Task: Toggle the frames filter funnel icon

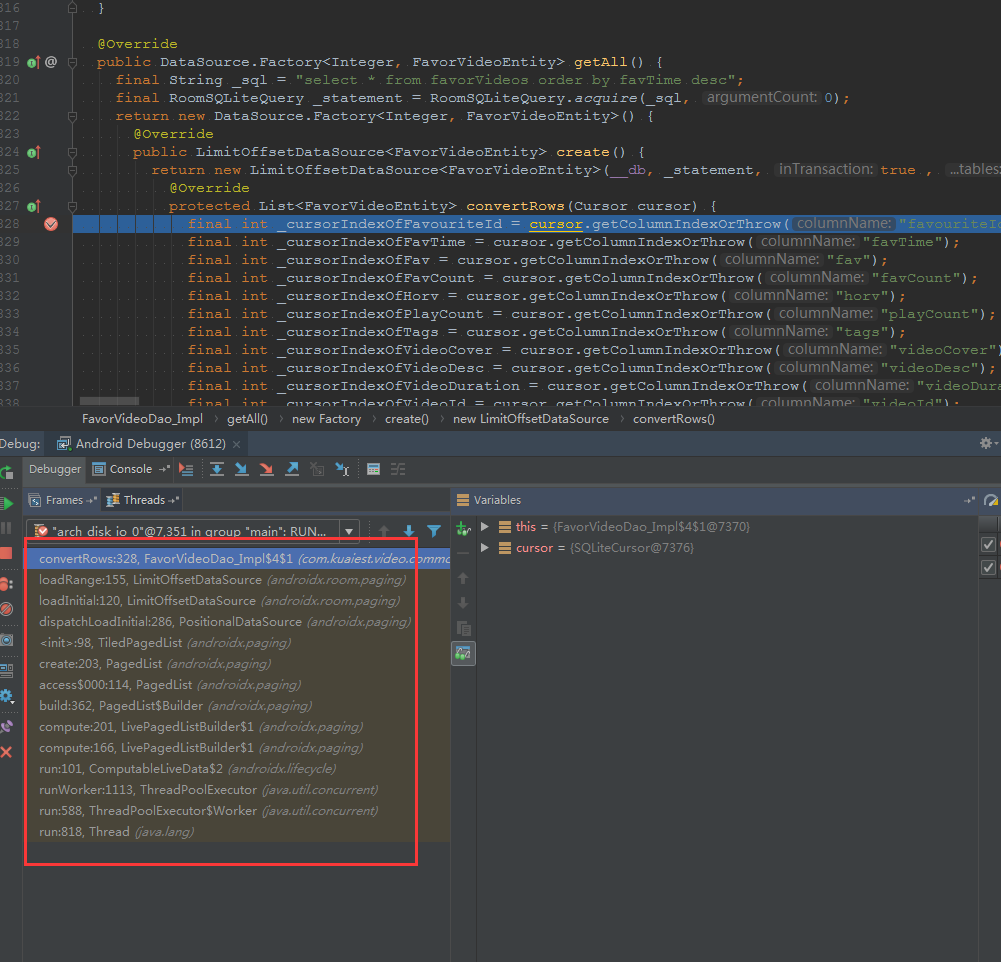Action: (x=434, y=530)
